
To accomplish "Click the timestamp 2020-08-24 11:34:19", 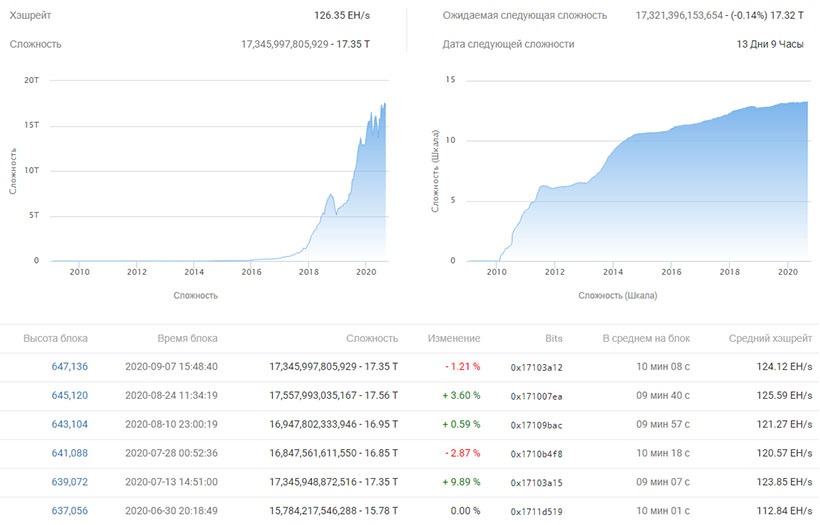I will coord(171,396).
